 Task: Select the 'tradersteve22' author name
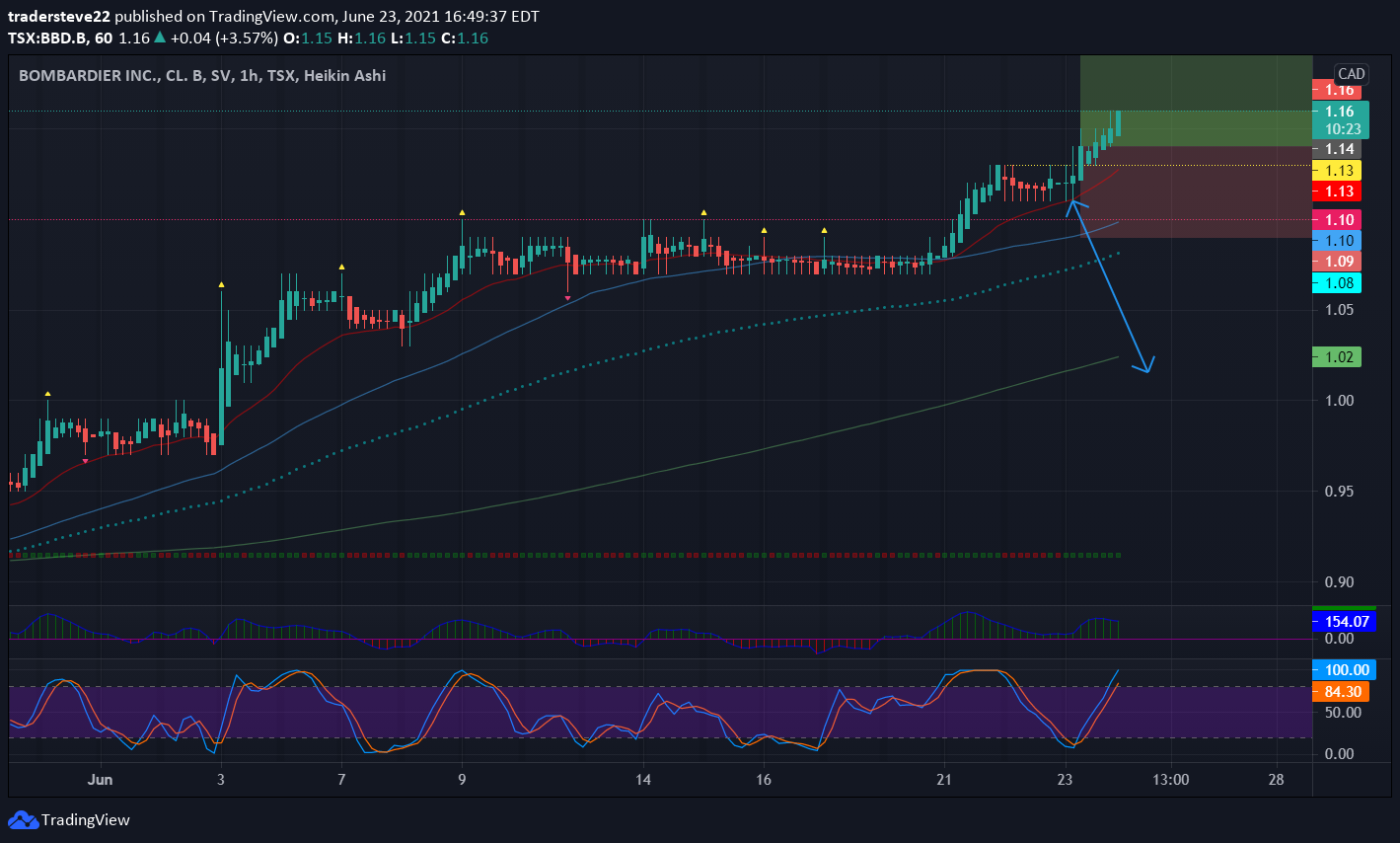58,16
